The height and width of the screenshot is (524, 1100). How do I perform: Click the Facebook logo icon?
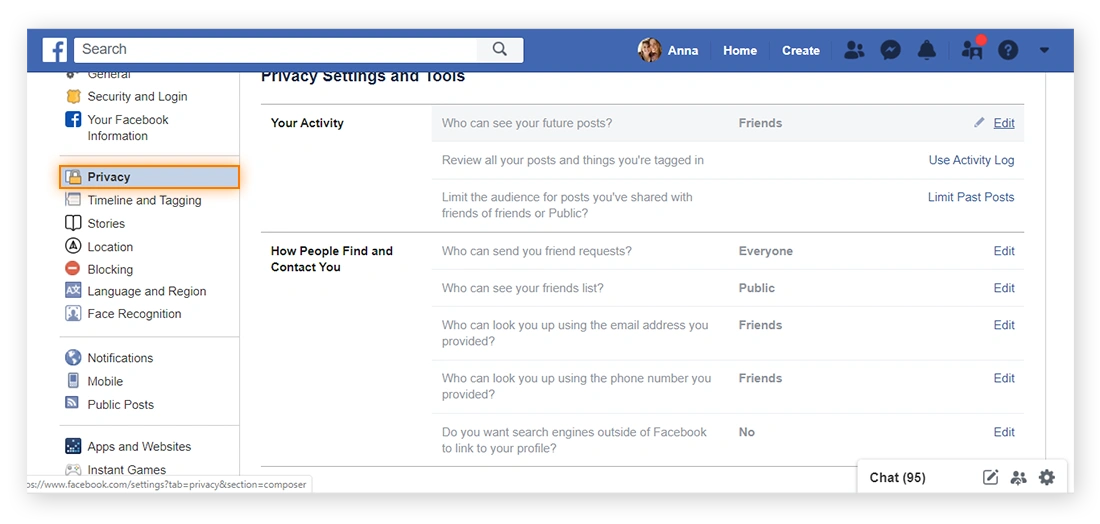pyautogui.click(x=55, y=50)
